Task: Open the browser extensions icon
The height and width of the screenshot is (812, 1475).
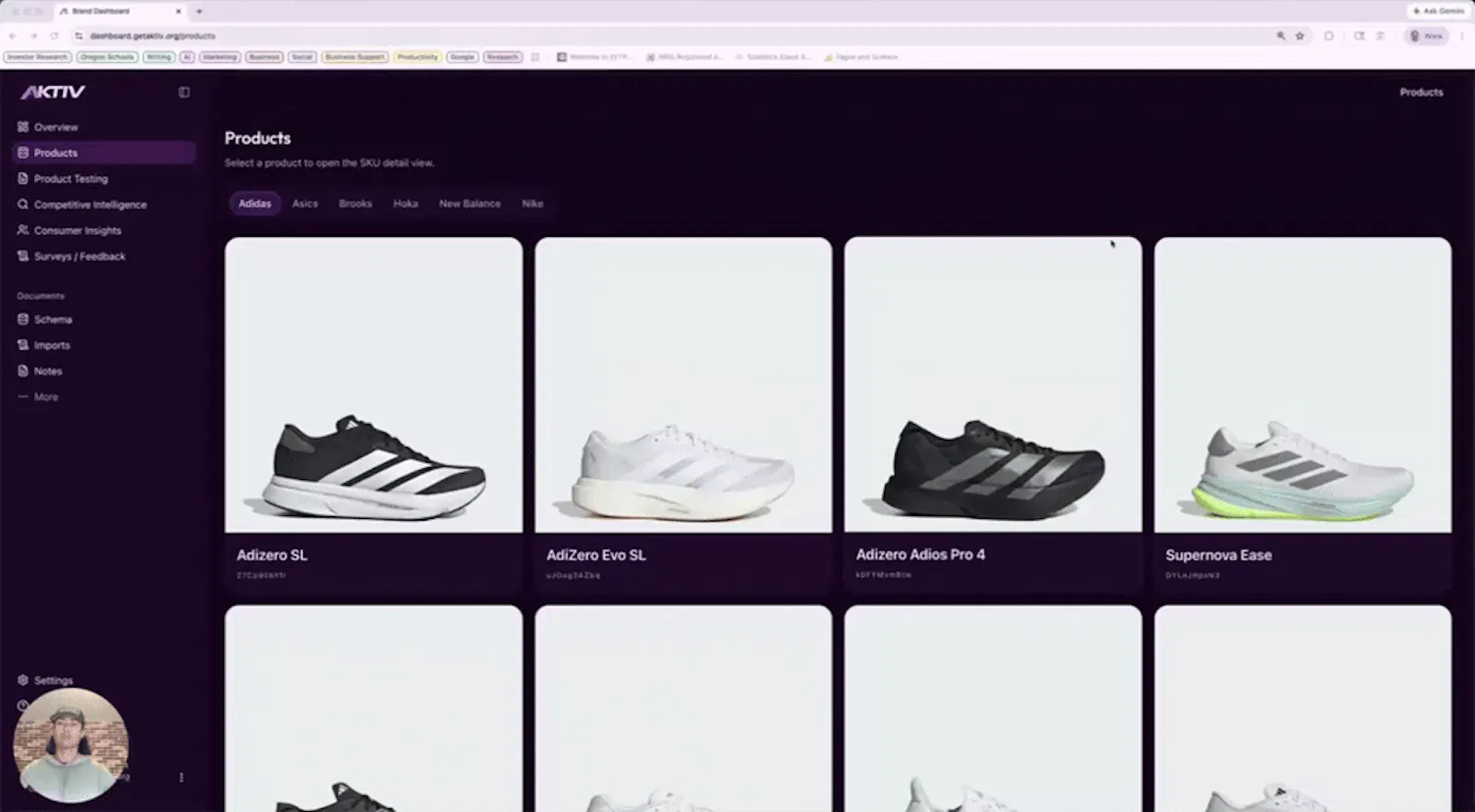Action: 1328,36
